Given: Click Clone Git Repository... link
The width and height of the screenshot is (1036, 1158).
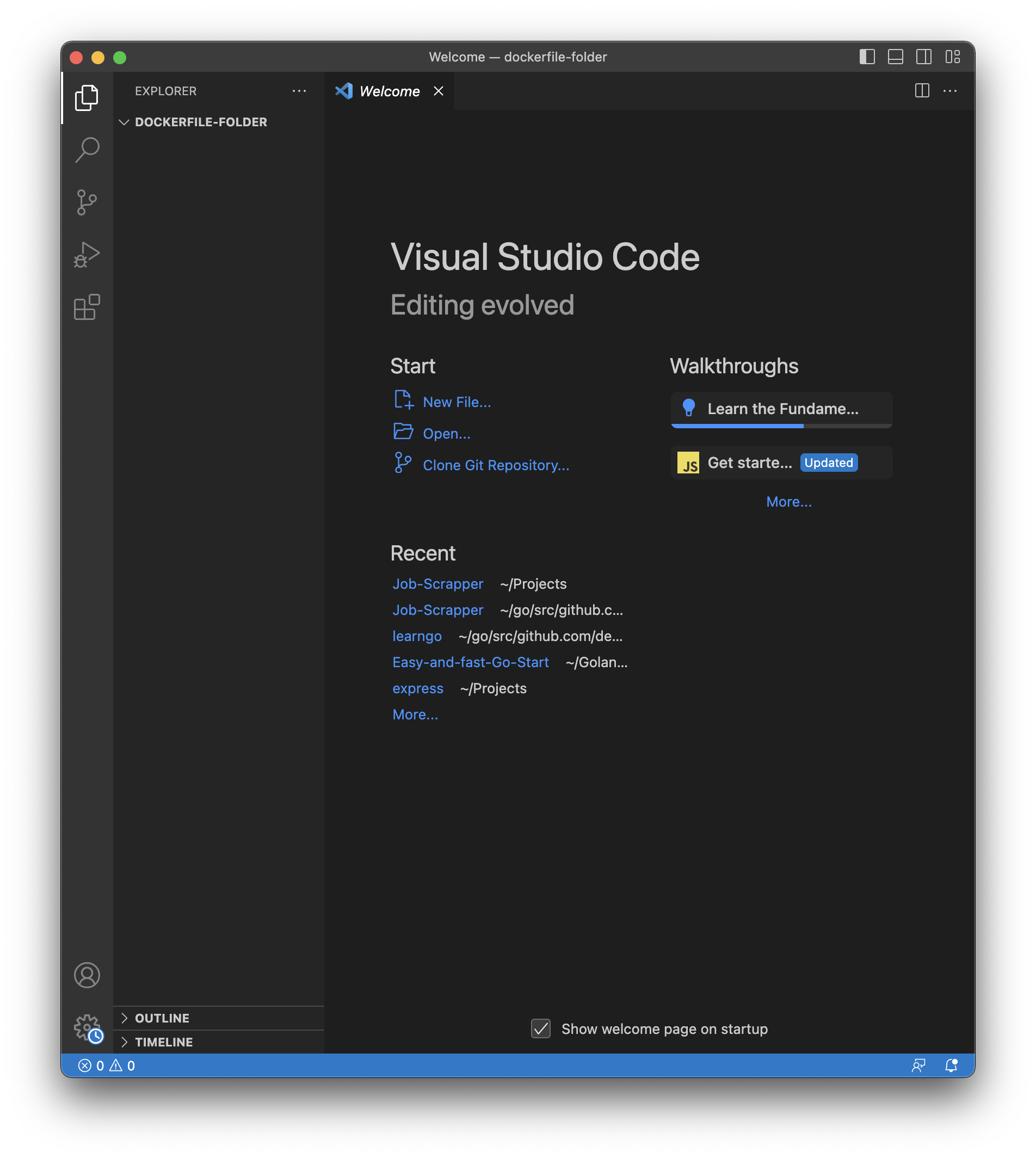Looking at the screenshot, I should [496, 465].
